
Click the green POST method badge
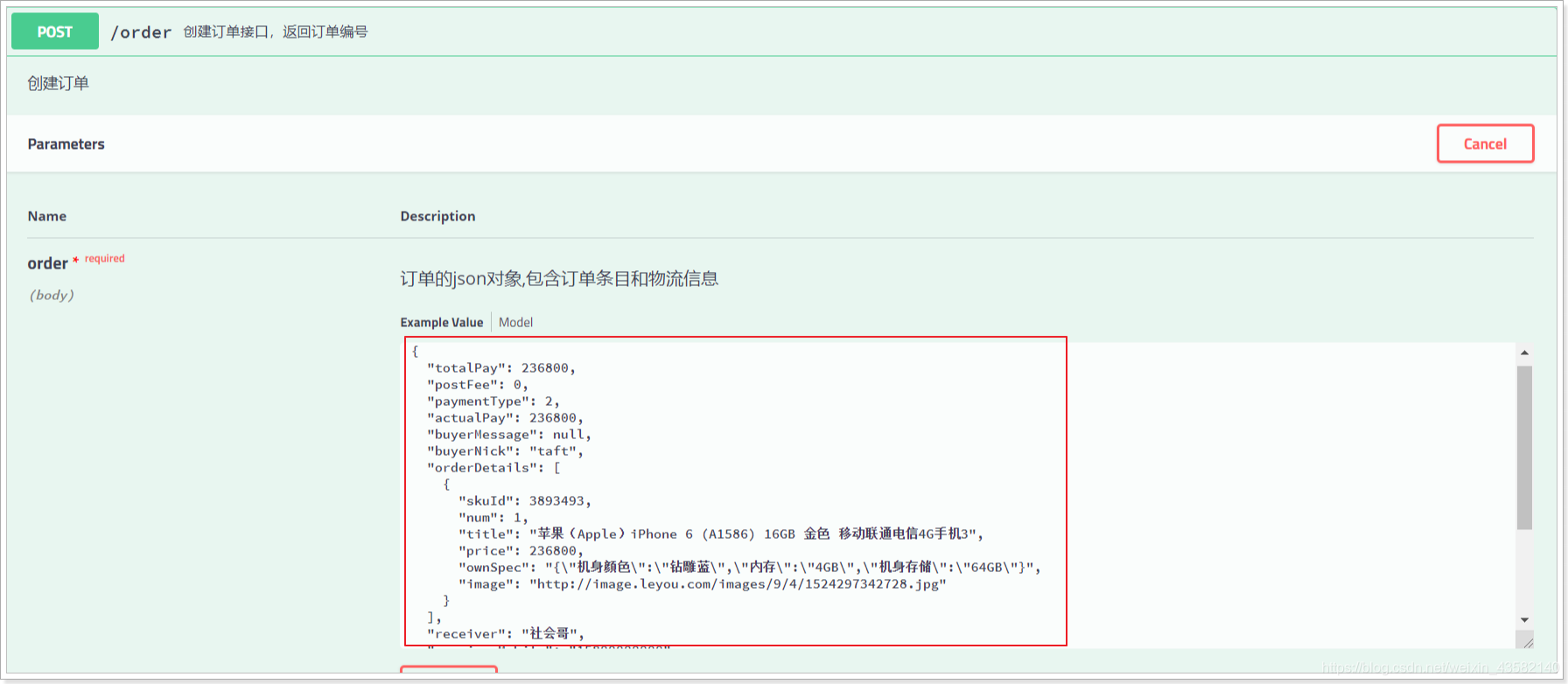coord(55,31)
